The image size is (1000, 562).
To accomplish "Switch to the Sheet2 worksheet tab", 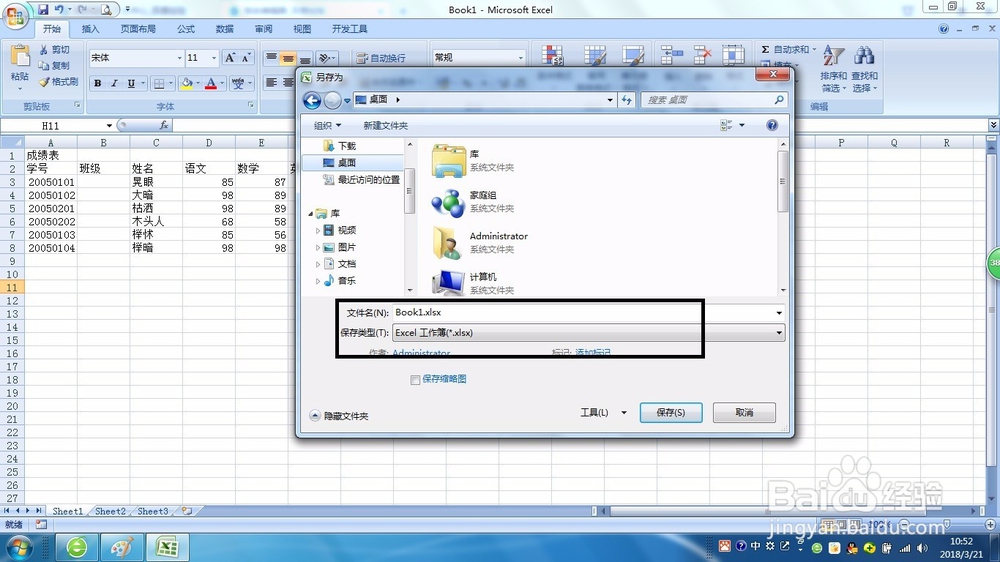I will [110, 511].
